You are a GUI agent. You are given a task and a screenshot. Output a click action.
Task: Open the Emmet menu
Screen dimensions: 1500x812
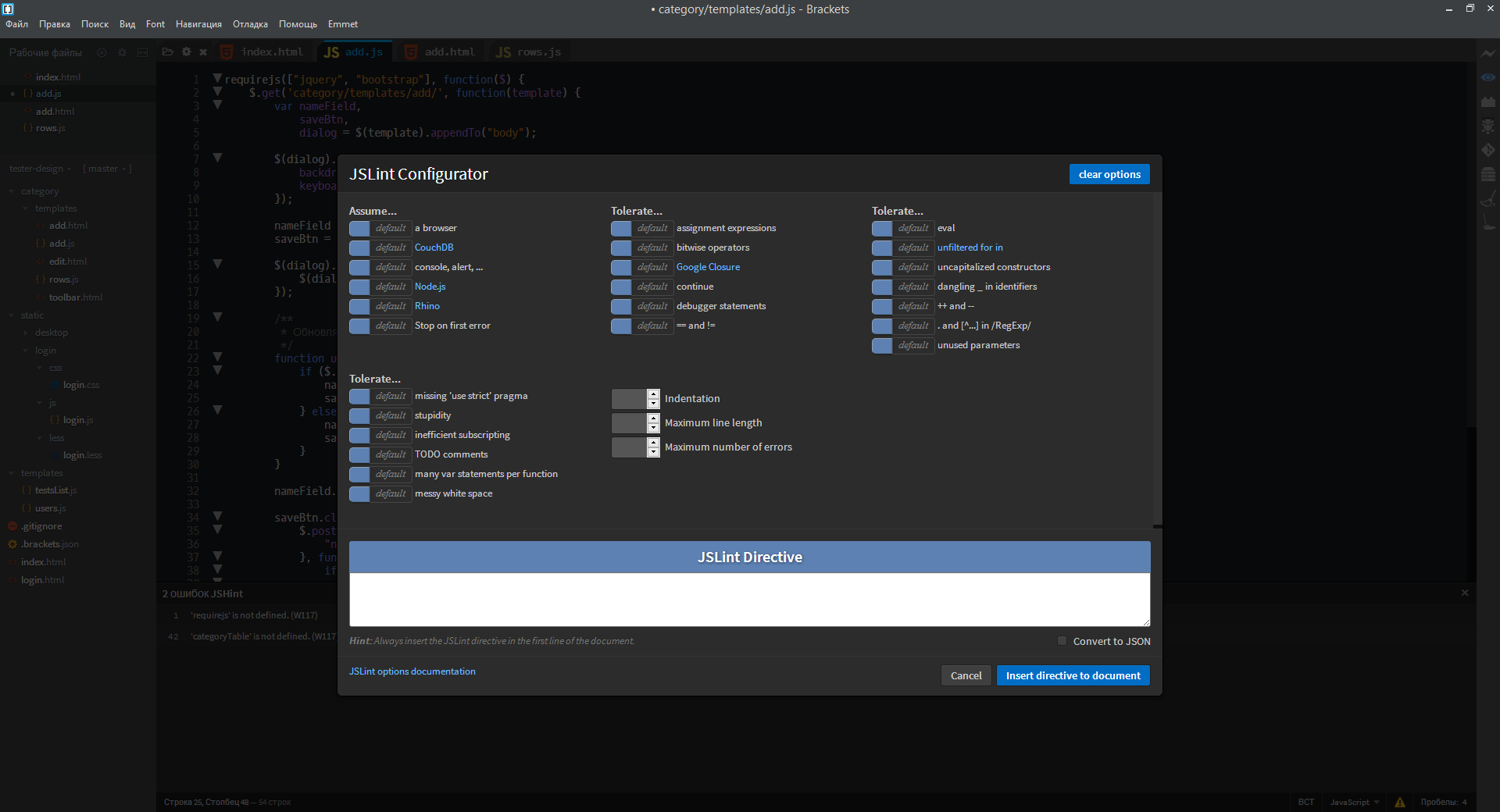coord(343,24)
